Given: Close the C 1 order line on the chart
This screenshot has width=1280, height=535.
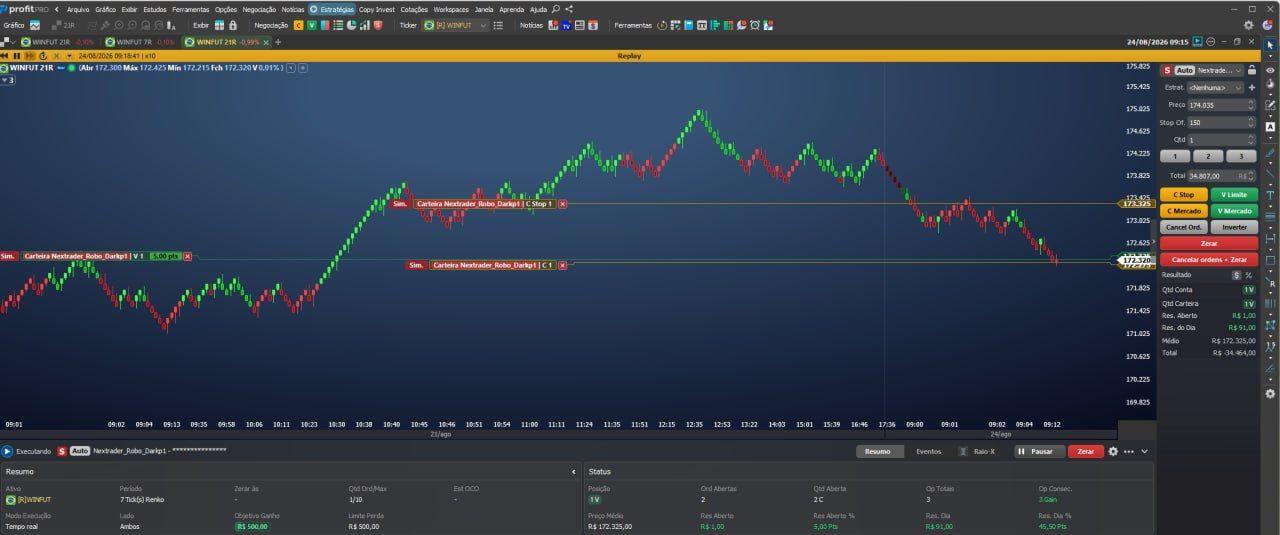Looking at the screenshot, I should pyautogui.click(x=562, y=265).
